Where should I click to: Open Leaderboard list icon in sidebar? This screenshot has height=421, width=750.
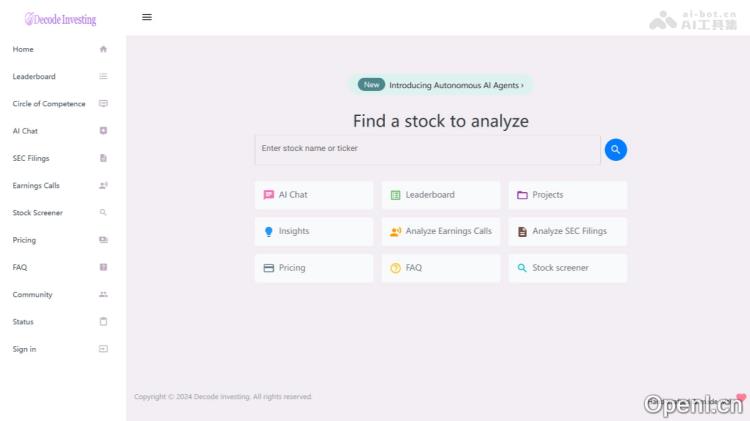(x=103, y=76)
